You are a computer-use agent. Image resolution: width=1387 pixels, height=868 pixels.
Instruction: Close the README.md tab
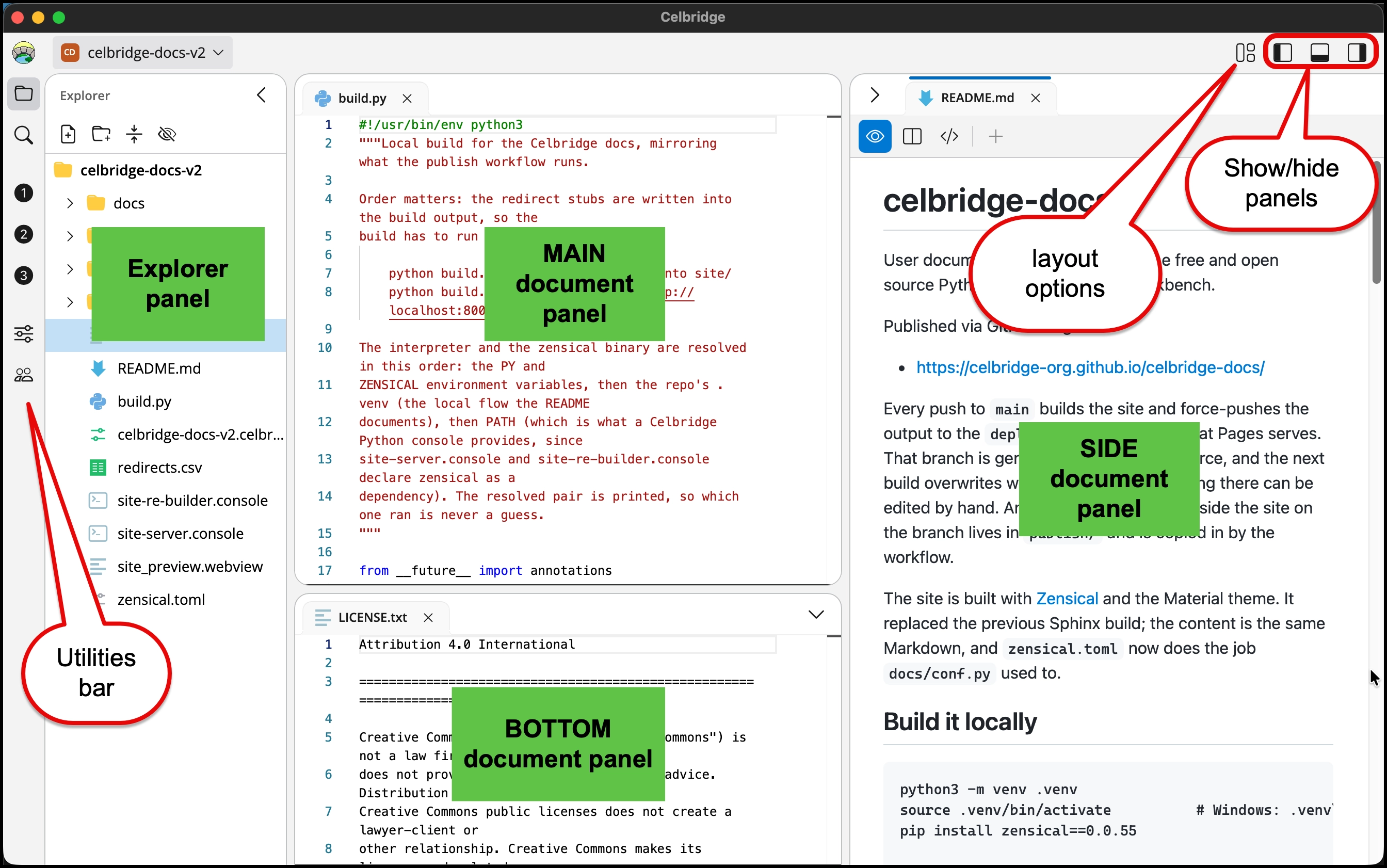1035,98
